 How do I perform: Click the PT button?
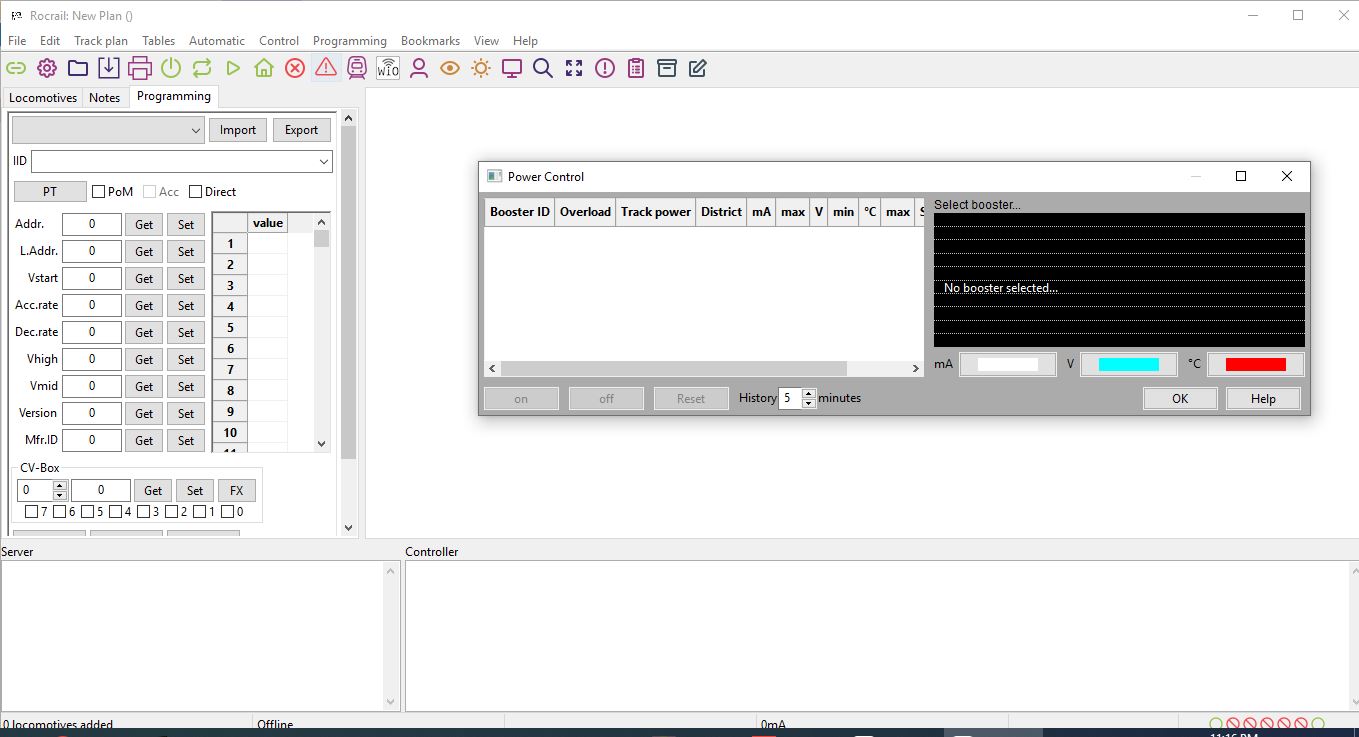click(x=50, y=192)
